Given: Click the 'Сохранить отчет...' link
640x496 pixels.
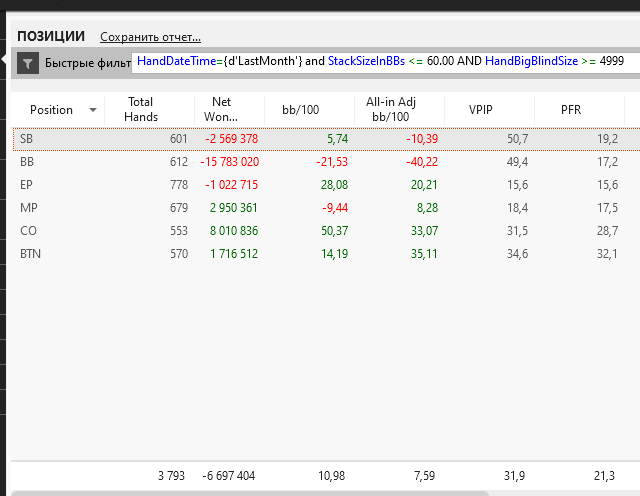Looking at the screenshot, I should 150,37.
